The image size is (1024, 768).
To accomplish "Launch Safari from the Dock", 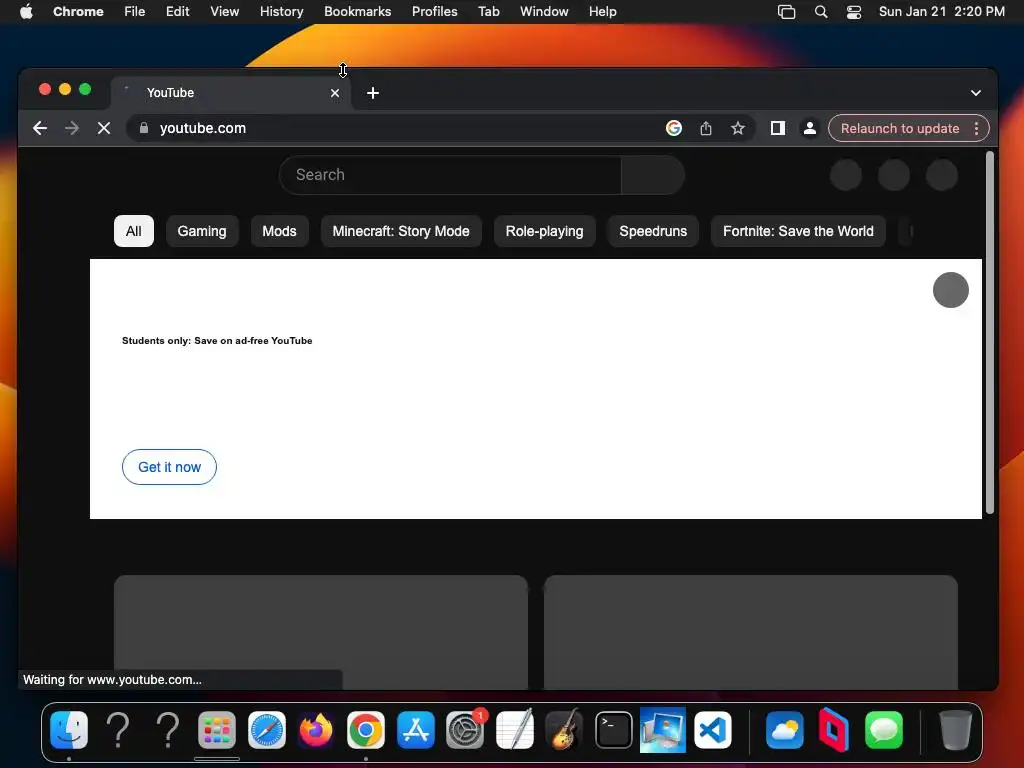I will click(266, 729).
